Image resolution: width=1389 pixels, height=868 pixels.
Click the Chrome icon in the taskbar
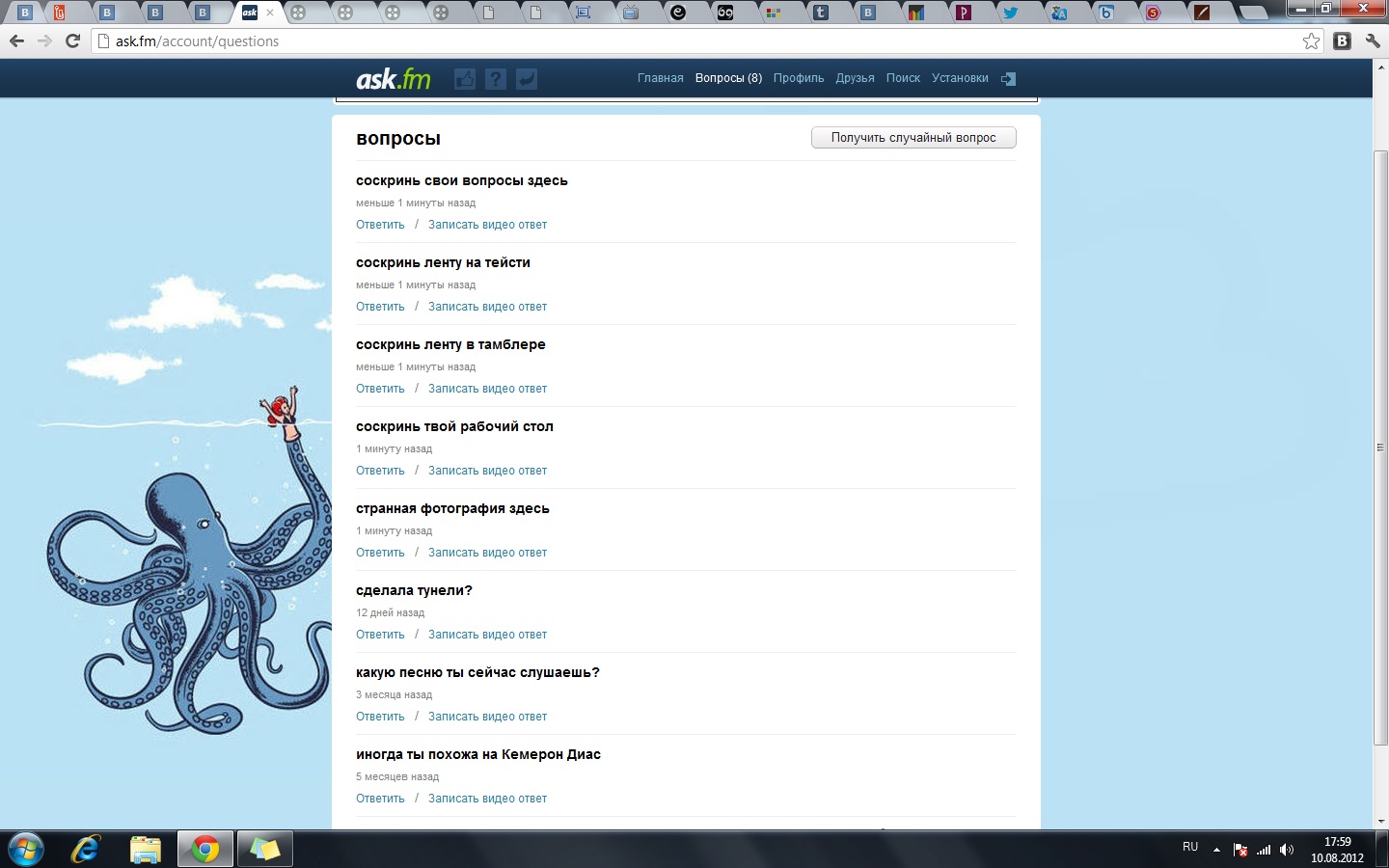pyautogui.click(x=204, y=850)
